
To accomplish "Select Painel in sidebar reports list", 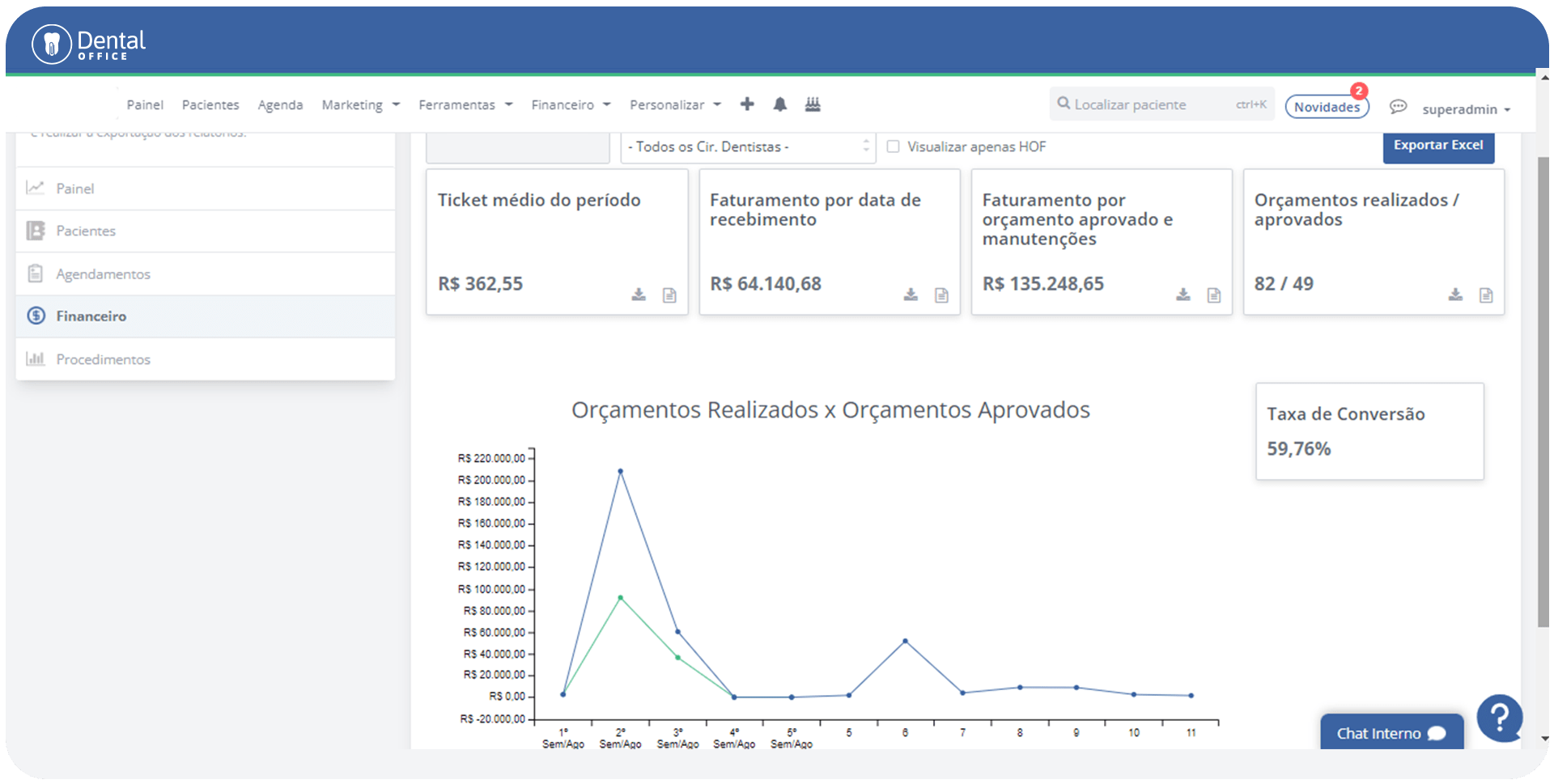I will tap(206, 189).
